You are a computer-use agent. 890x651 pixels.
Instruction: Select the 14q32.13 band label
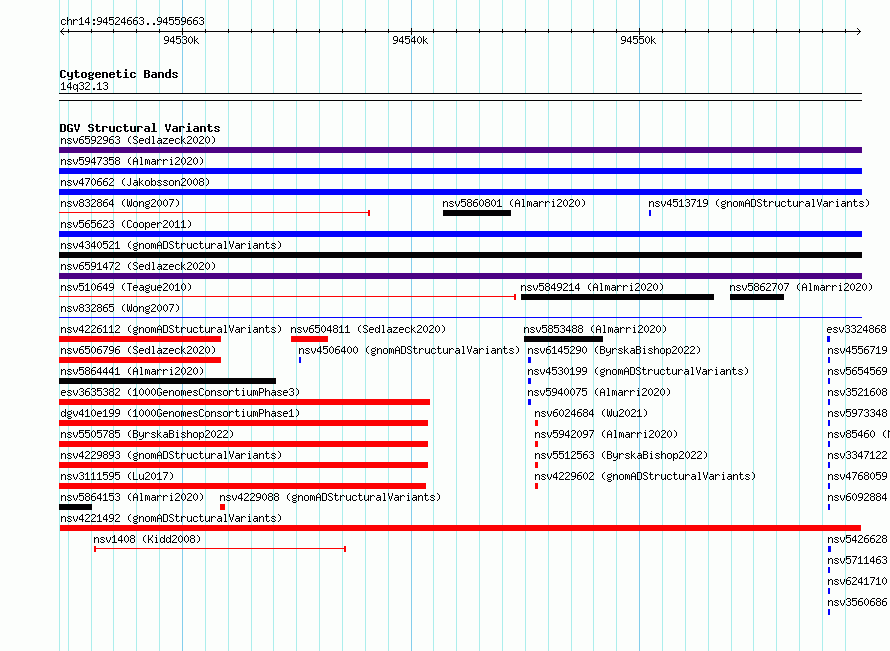tap(84, 86)
